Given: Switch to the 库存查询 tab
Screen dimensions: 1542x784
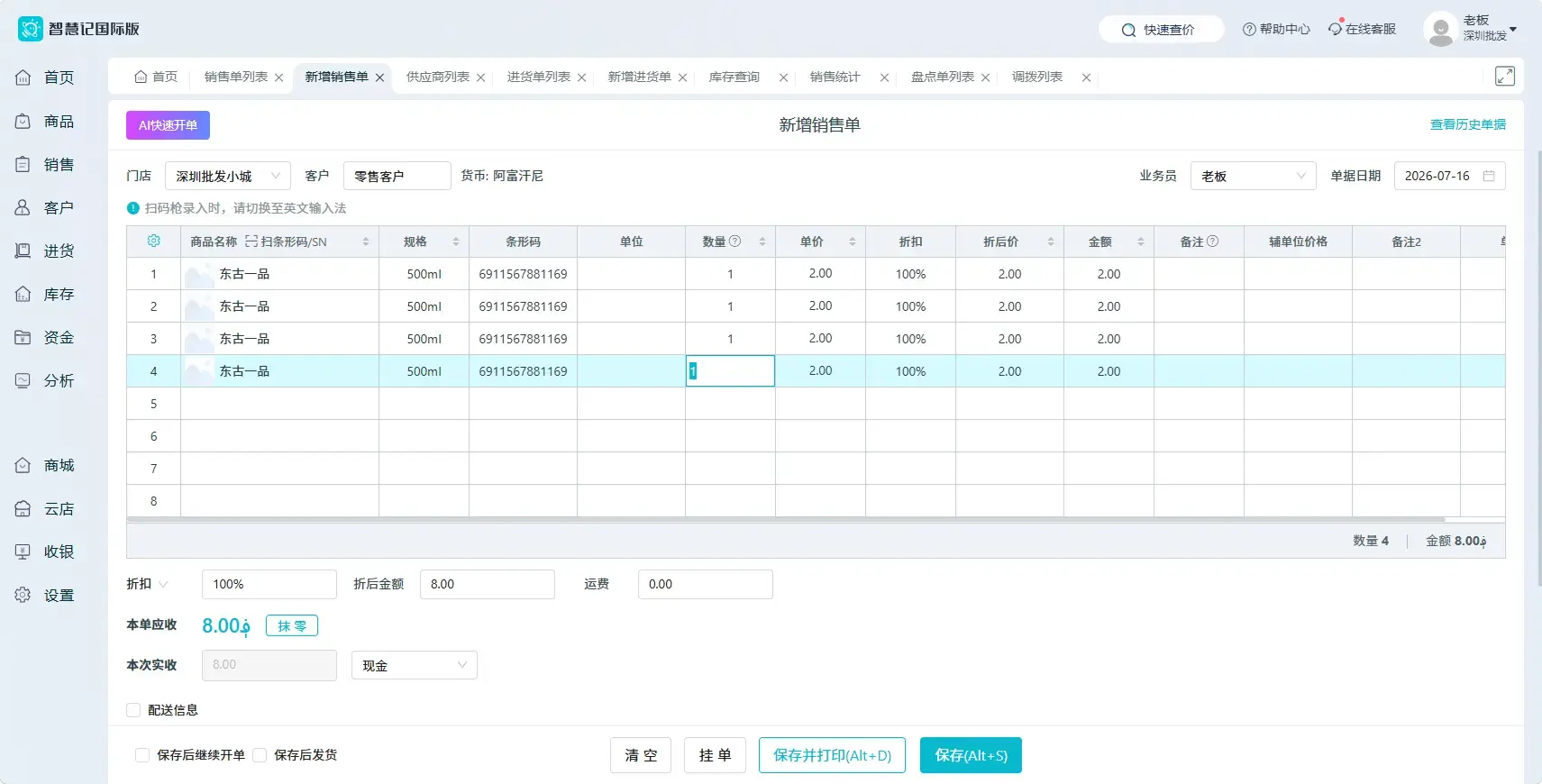Looking at the screenshot, I should click(x=735, y=77).
